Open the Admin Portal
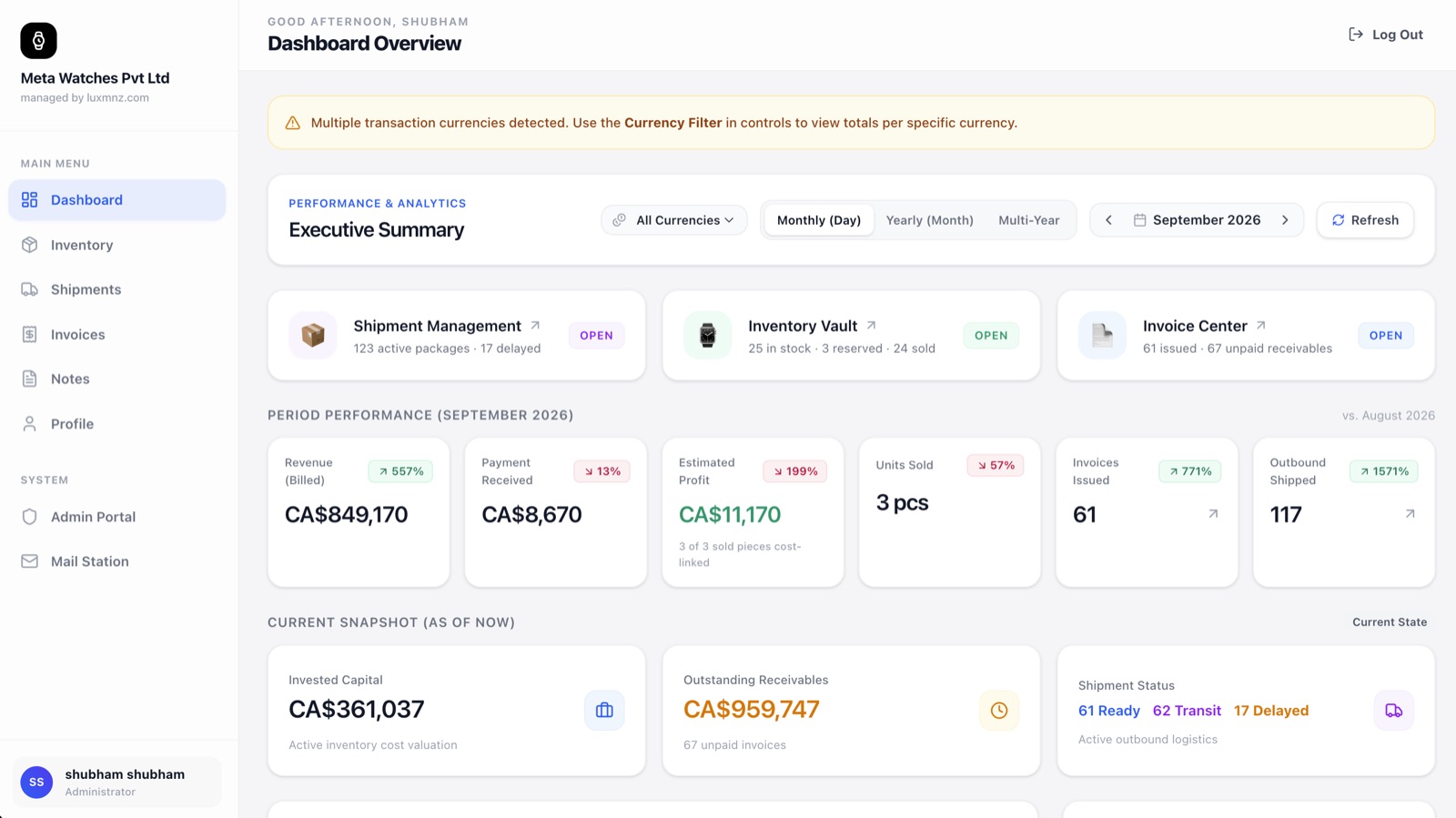The width and height of the screenshot is (1456, 818). pos(117,517)
